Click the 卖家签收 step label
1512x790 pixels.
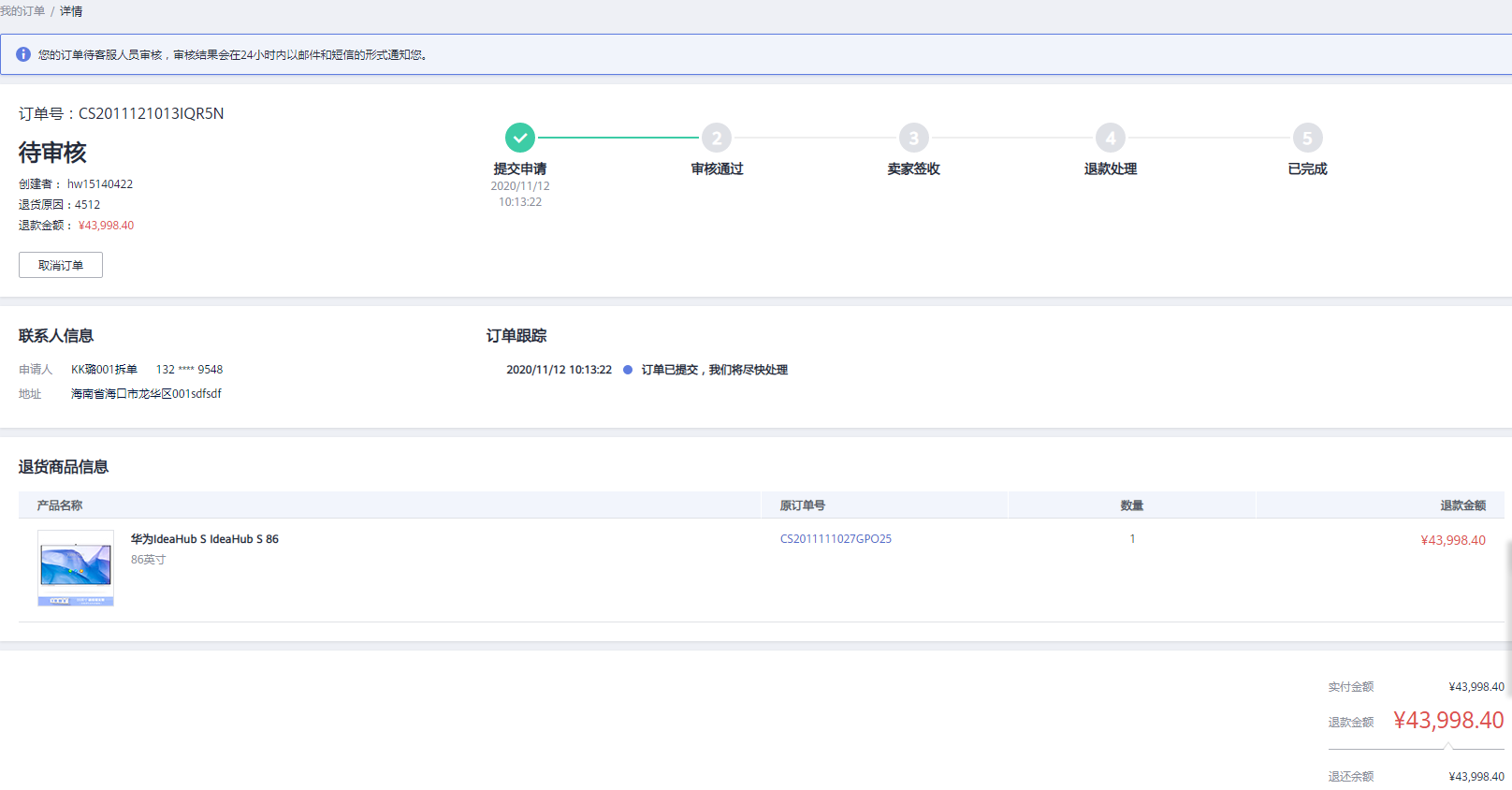[914, 168]
